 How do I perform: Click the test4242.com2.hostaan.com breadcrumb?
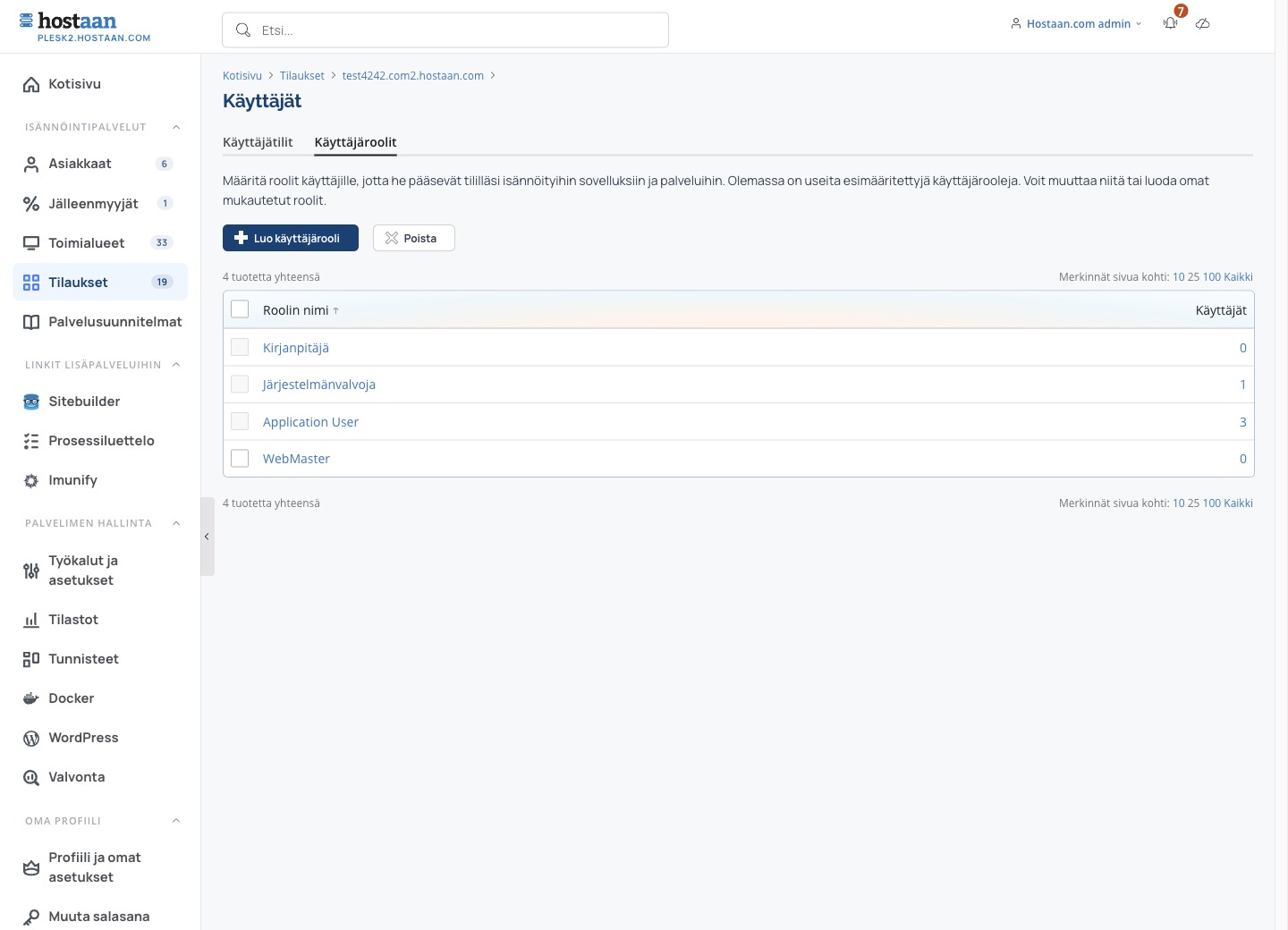(412, 76)
